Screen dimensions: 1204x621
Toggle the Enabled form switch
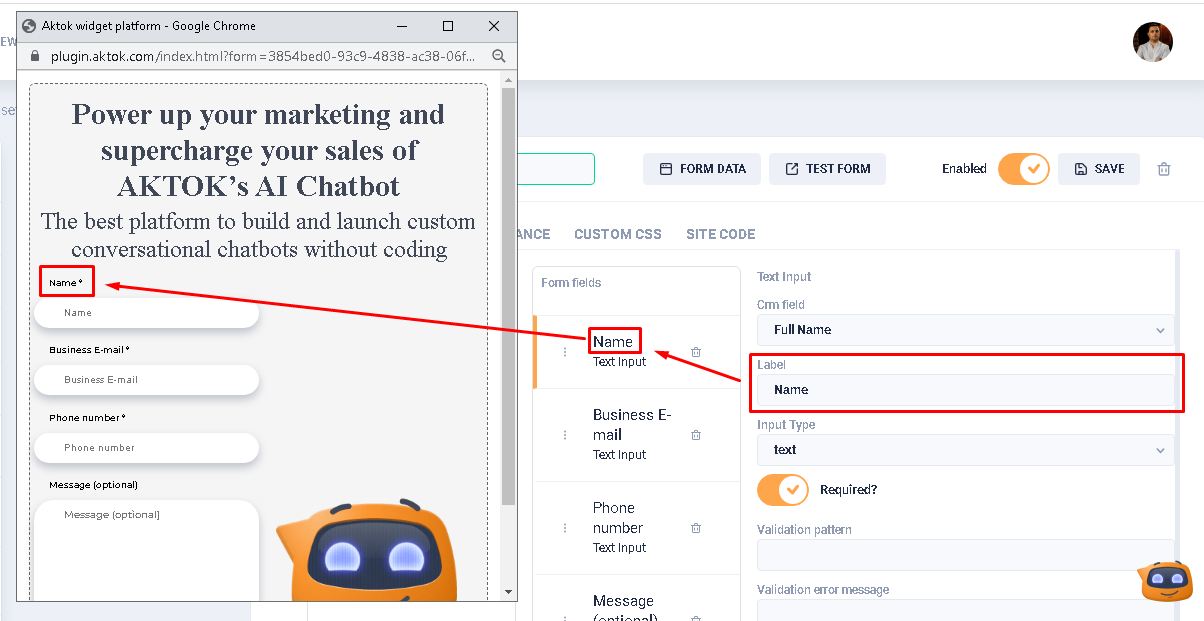coord(1023,169)
